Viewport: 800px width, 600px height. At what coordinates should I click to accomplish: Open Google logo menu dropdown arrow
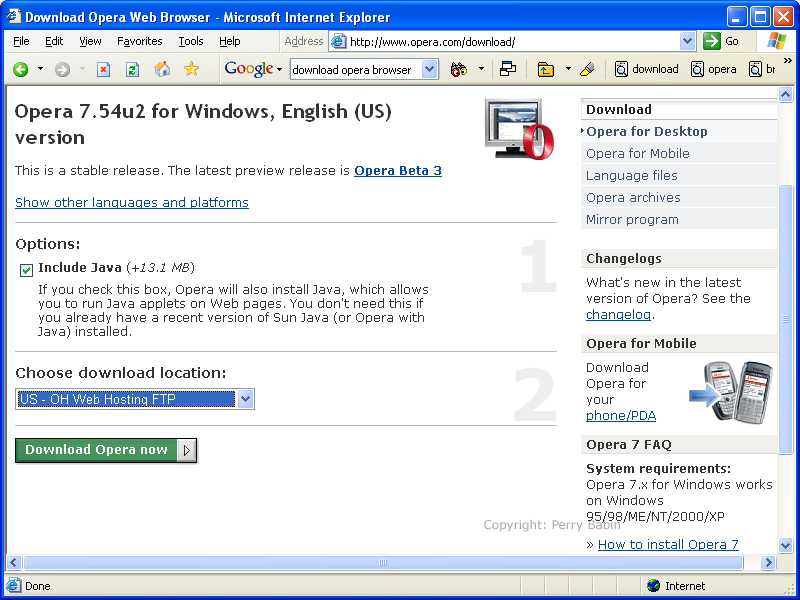tap(279, 69)
